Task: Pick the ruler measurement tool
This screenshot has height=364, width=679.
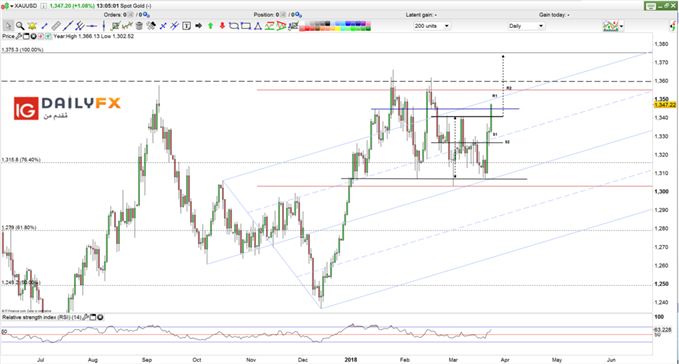Action: (56, 26)
